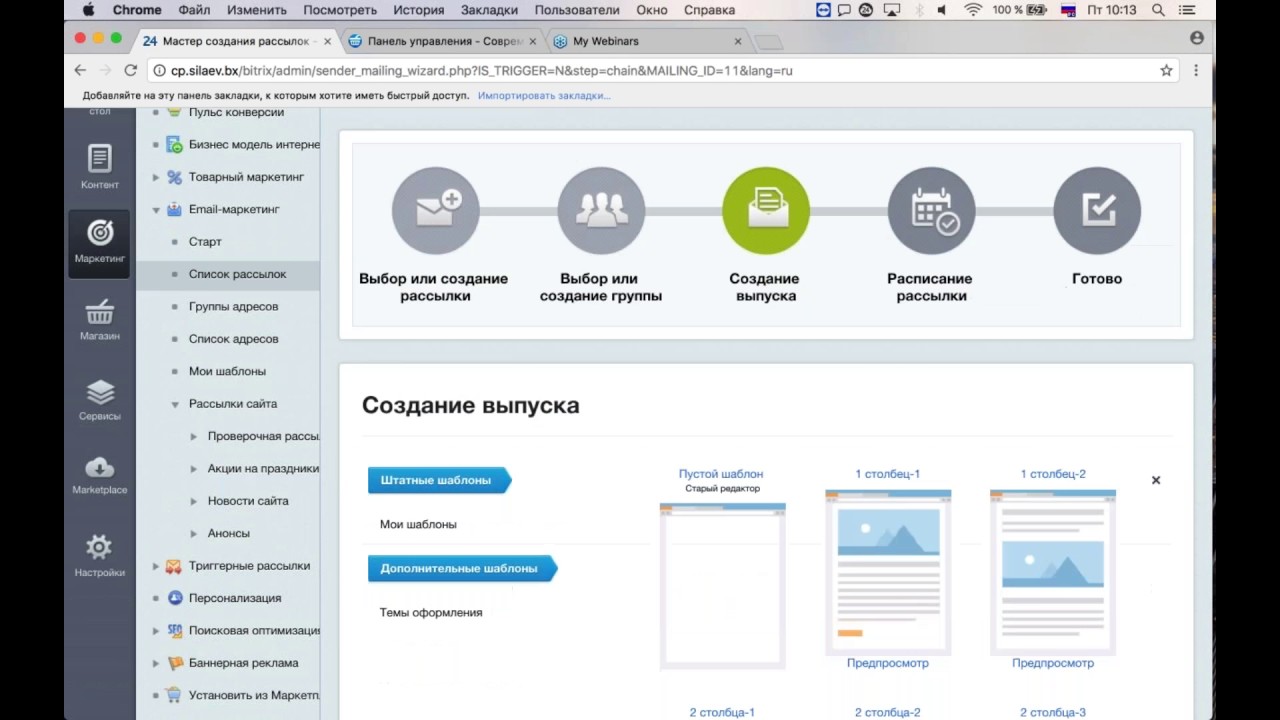Select the 'Темы оформления' category
The width and height of the screenshot is (1280, 720).
pyautogui.click(x=431, y=612)
